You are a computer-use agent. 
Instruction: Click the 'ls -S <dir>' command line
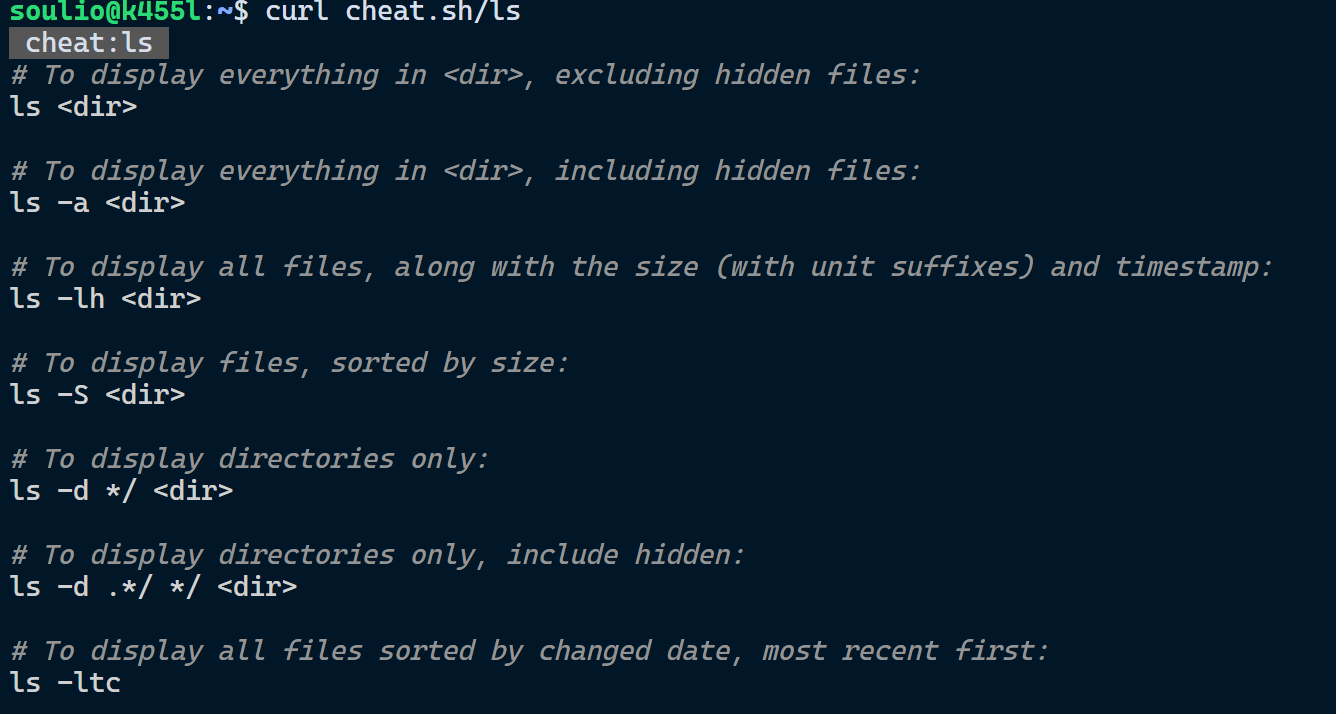coord(98,395)
